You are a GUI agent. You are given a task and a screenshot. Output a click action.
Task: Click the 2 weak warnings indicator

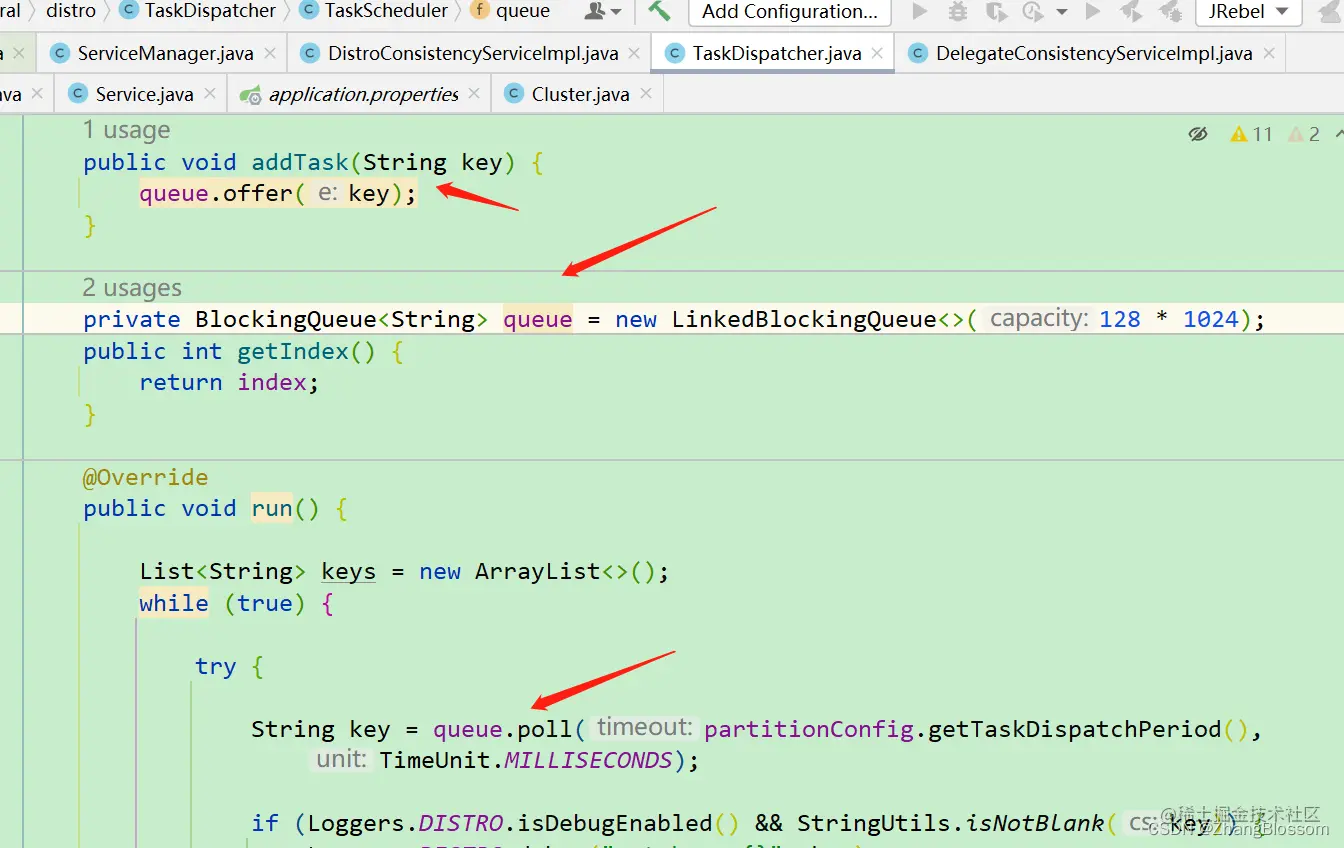[1304, 134]
